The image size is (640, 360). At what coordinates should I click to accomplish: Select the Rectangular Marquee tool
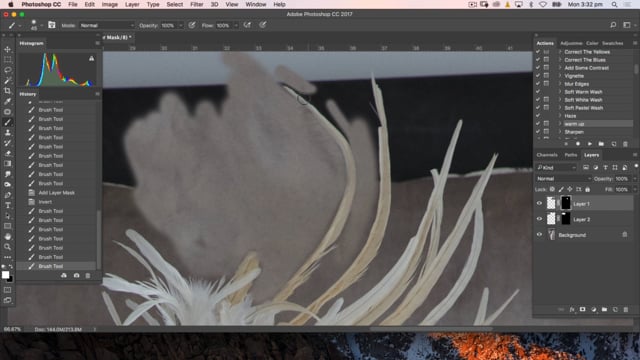(7, 60)
